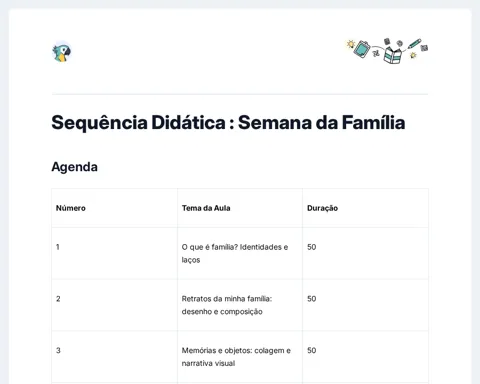480x384 pixels.
Task: Click the school supplies doodle illustration
Action: pos(387,51)
